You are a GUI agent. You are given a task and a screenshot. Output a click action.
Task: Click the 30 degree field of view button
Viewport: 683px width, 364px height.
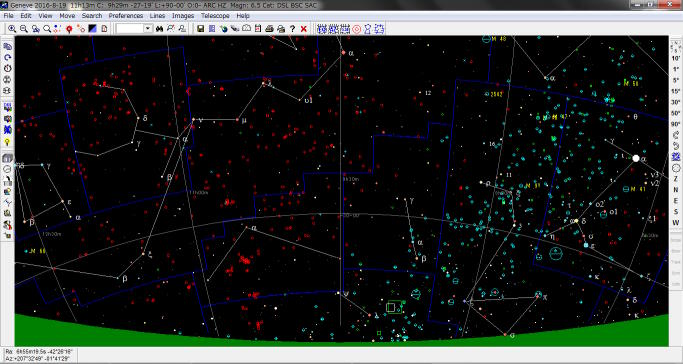676,102
